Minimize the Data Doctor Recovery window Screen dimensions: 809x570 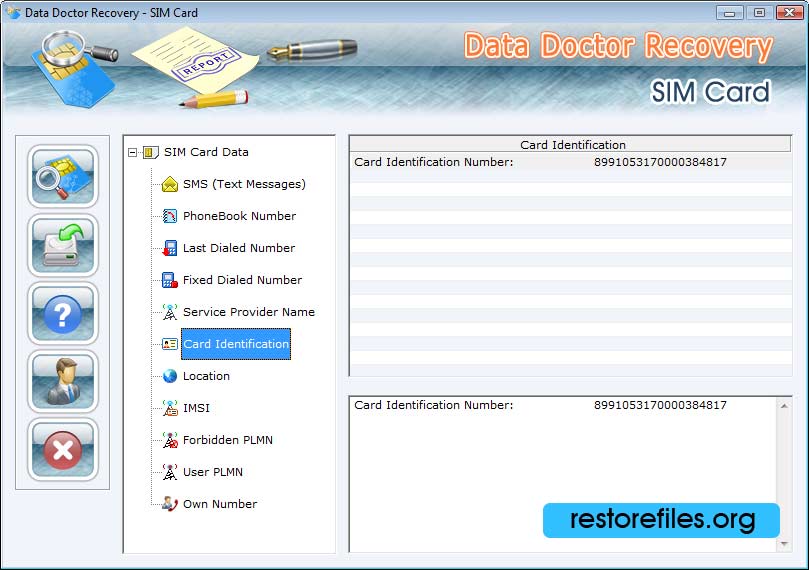pyautogui.click(x=730, y=12)
